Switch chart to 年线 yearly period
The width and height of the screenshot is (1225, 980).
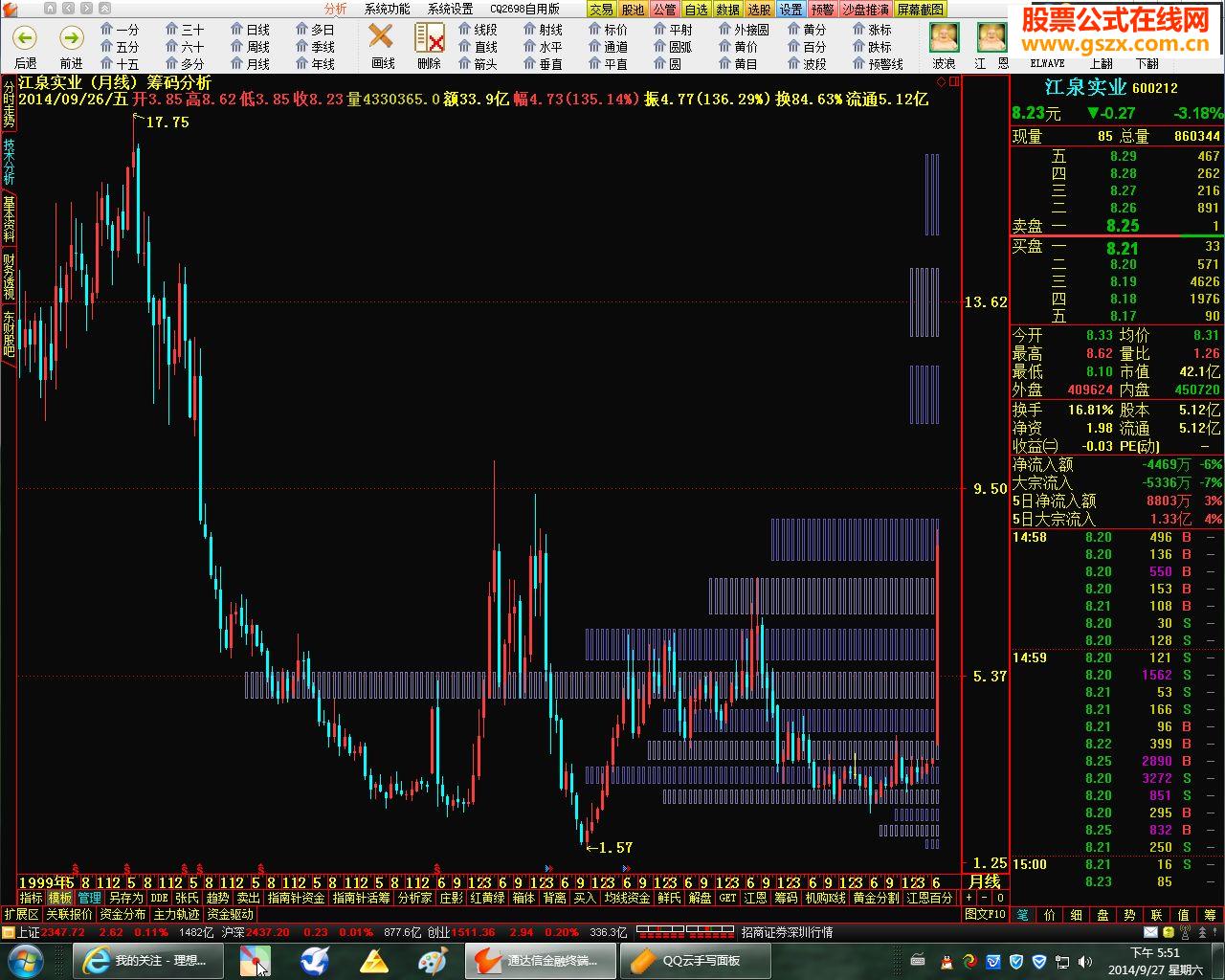[315, 64]
